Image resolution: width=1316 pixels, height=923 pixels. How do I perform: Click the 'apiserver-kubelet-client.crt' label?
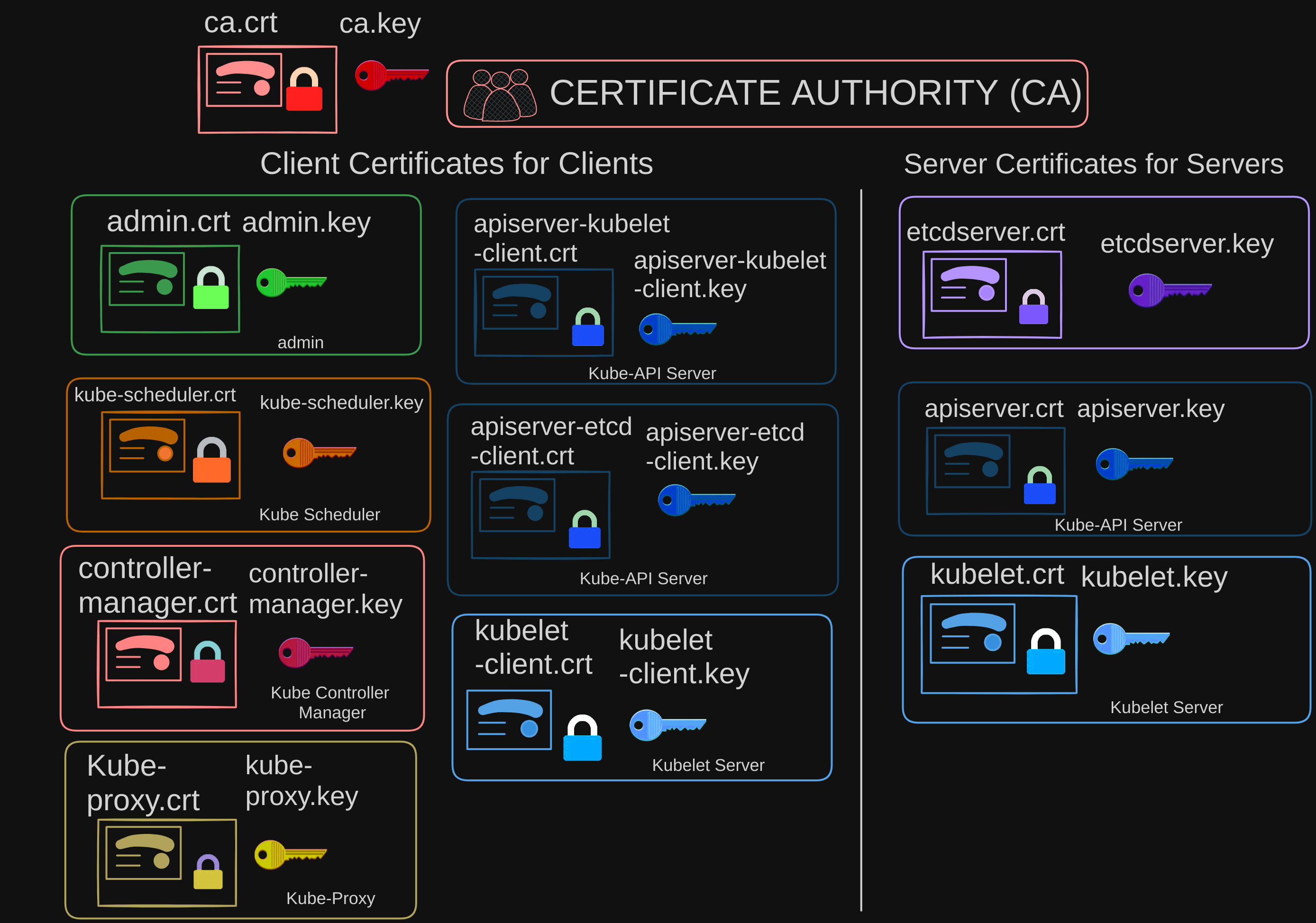(571, 238)
